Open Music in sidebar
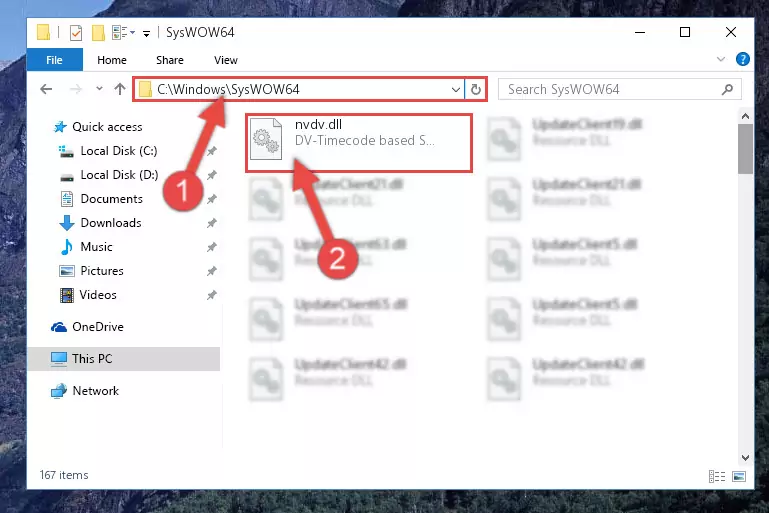This screenshot has height=513, width=769. tap(96, 247)
